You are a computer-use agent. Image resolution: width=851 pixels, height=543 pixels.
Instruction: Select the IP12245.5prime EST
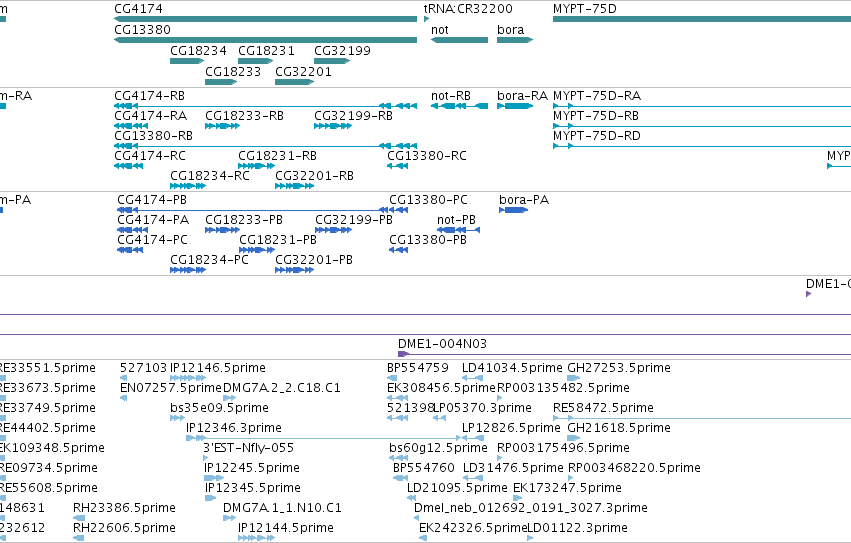[x=214, y=478]
